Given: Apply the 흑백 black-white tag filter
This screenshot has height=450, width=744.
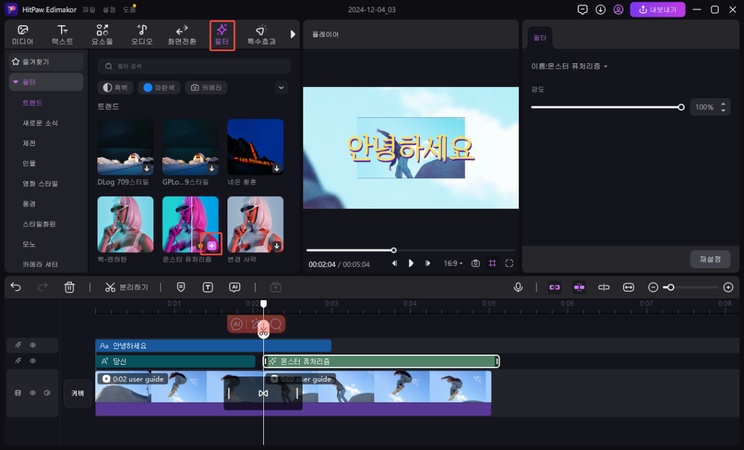Looking at the screenshot, I should pos(115,87).
